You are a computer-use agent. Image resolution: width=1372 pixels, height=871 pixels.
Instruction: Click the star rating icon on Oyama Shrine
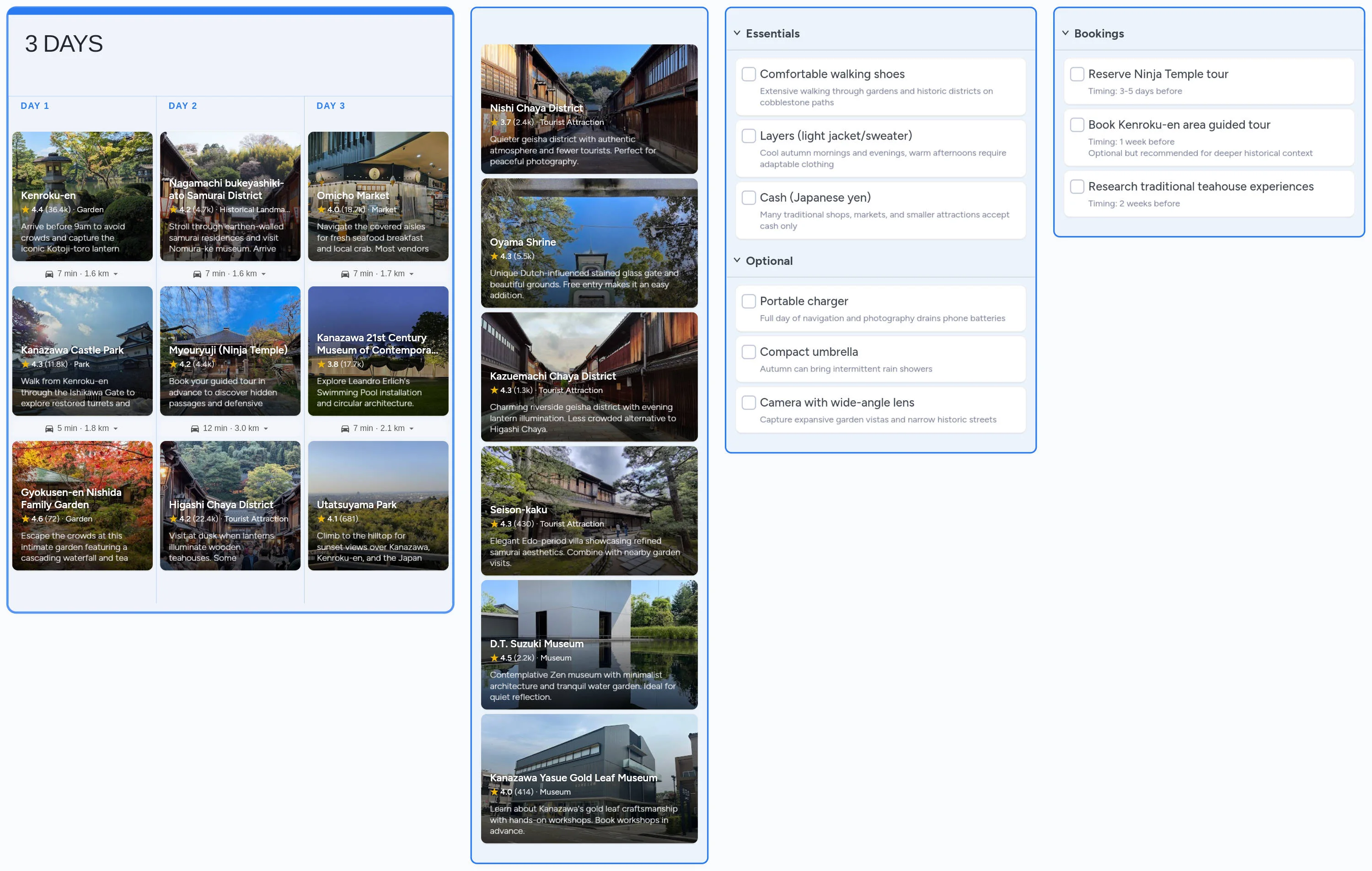click(494, 257)
